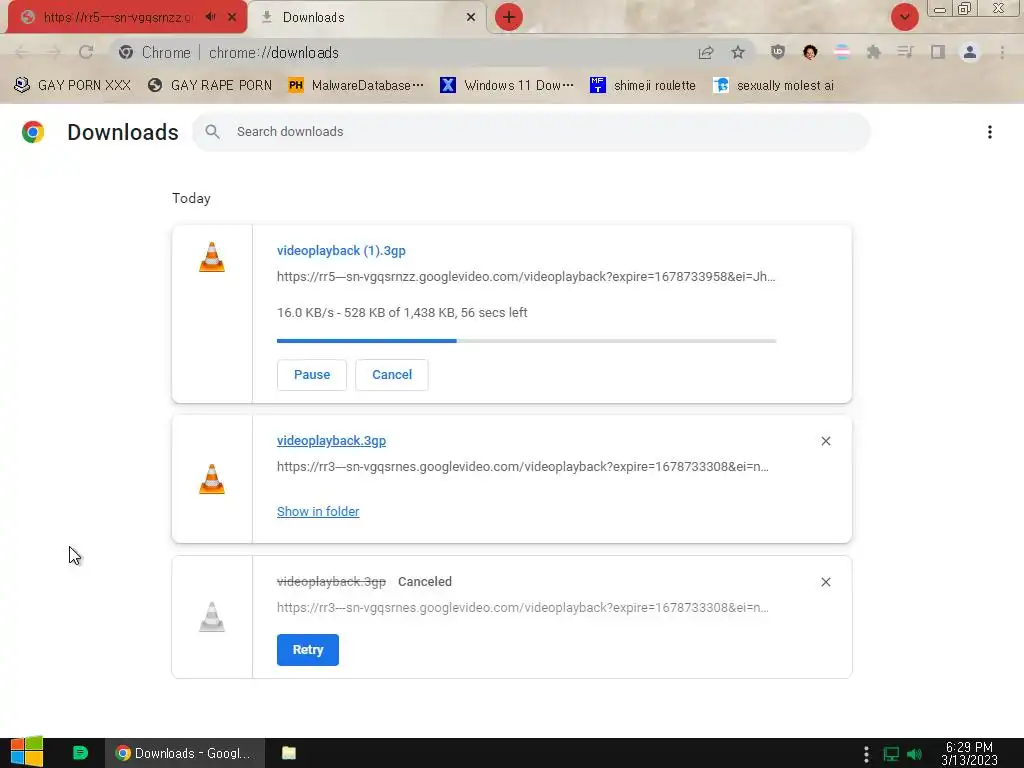
Task: Click Show in folder link
Action: pos(318,512)
